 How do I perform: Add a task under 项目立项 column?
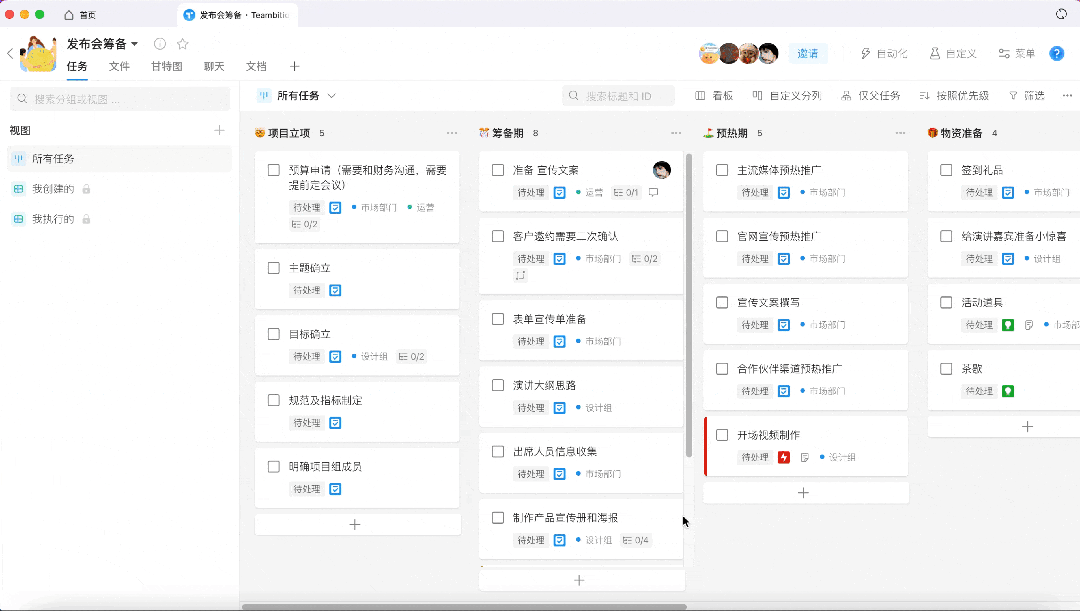(x=357, y=525)
